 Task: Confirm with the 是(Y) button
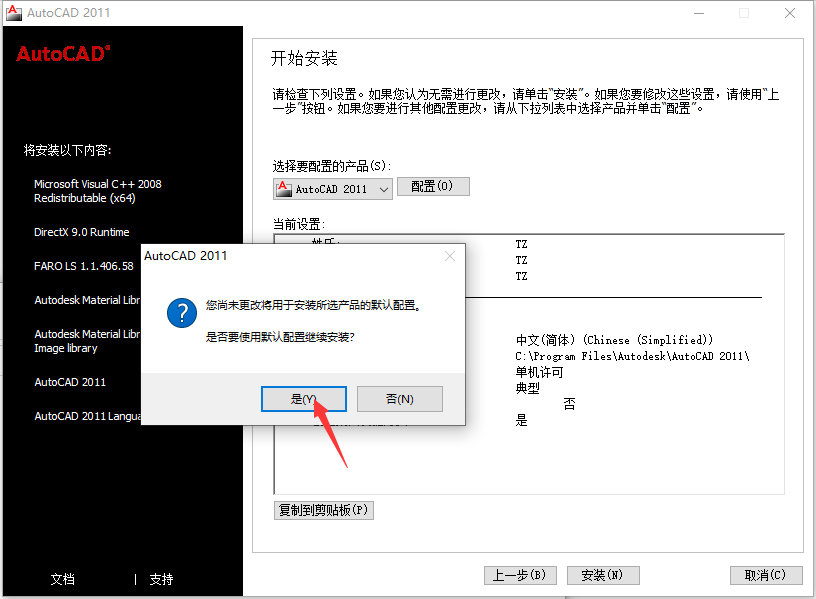tap(304, 399)
